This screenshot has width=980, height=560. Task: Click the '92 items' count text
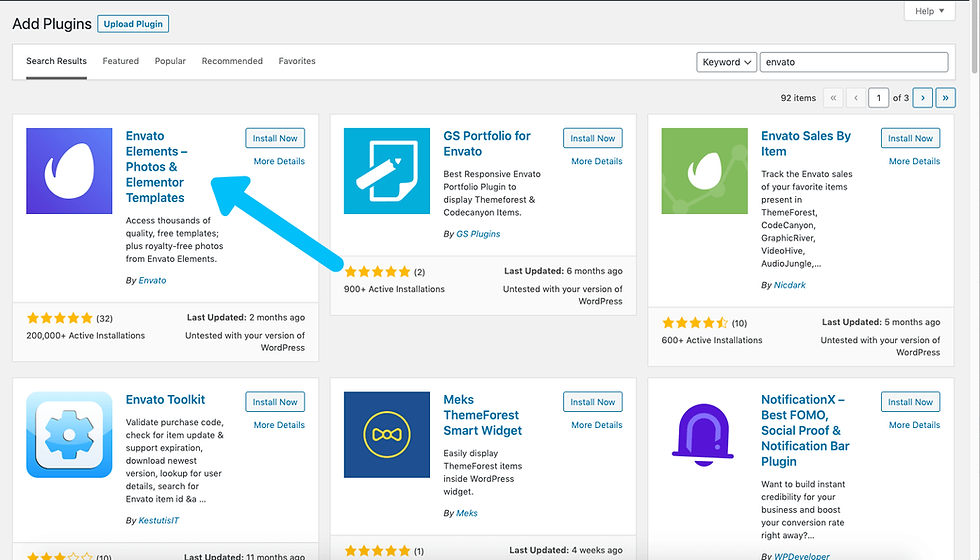coord(798,98)
